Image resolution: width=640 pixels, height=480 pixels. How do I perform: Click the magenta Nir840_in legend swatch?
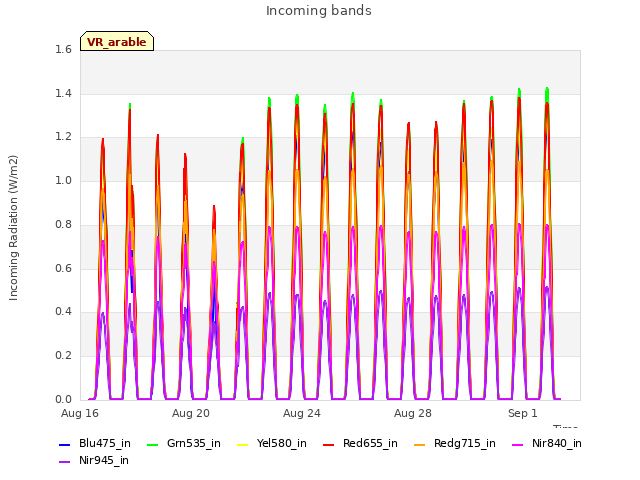[x=517, y=444]
